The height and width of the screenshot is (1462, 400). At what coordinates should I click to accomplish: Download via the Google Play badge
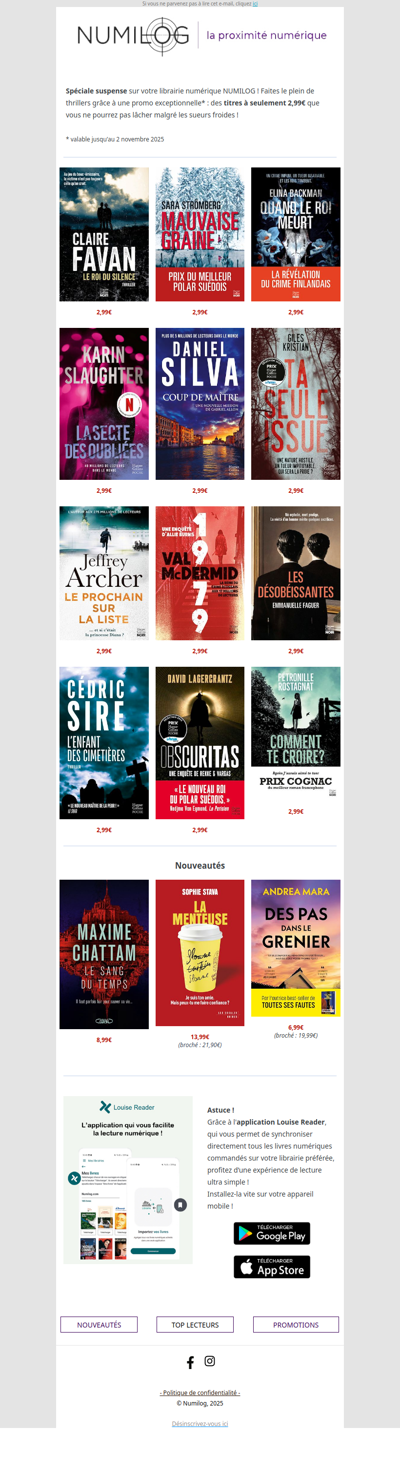(272, 1233)
